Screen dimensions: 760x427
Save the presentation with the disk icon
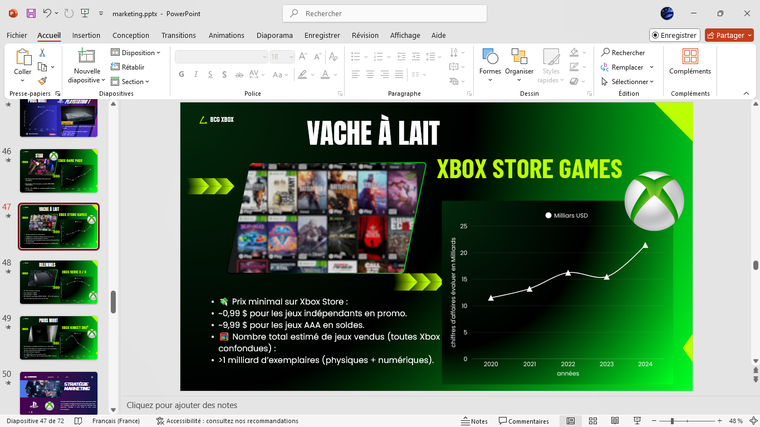coord(31,14)
